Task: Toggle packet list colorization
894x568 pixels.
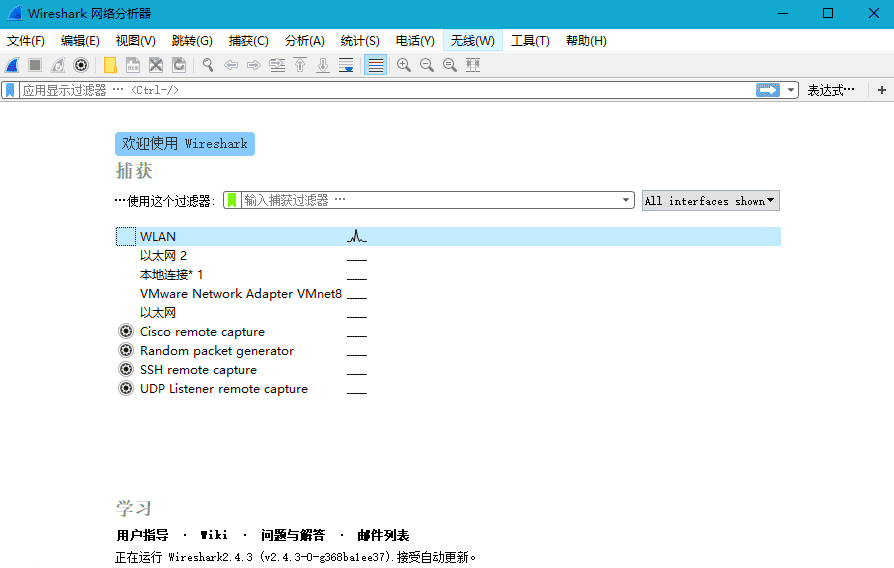Action: tap(375, 65)
